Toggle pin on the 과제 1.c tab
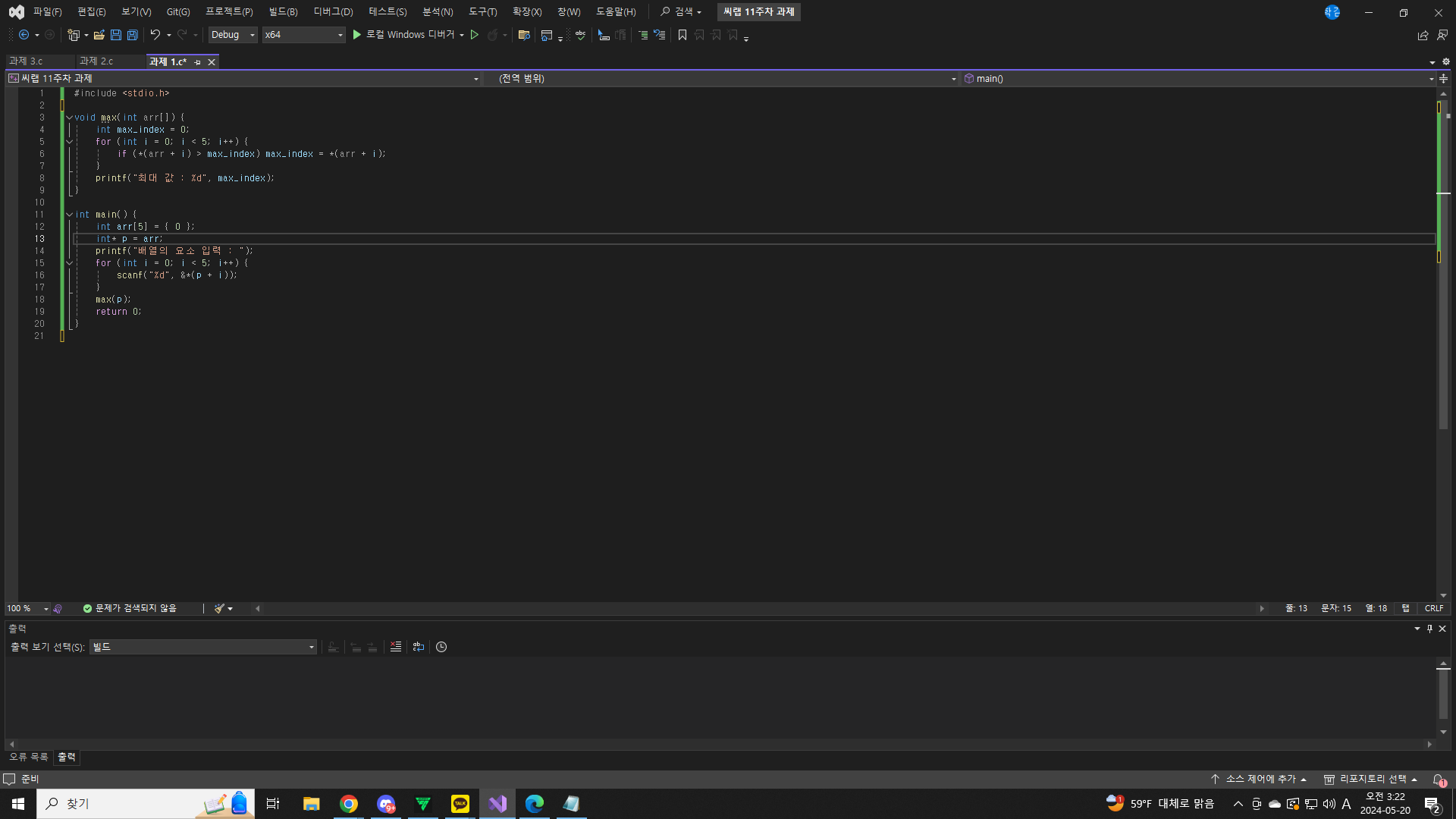Image resolution: width=1456 pixels, height=819 pixels. click(198, 62)
